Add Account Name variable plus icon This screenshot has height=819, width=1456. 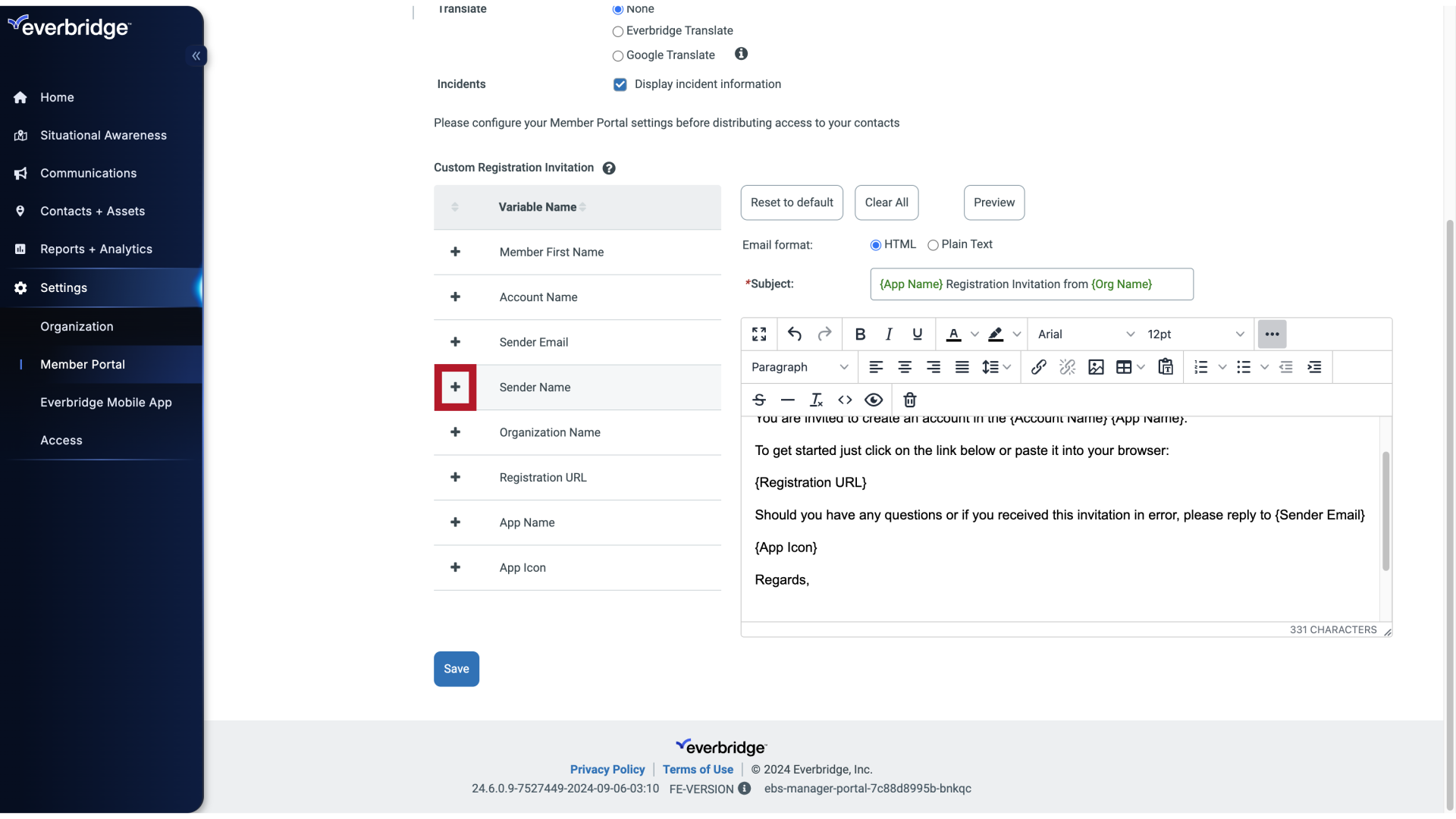[455, 297]
